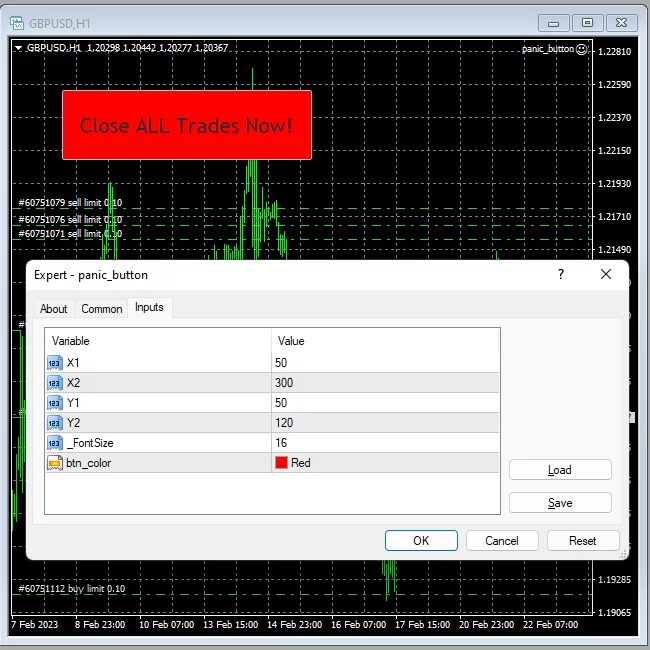The height and width of the screenshot is (650, 650).
Task: Select the _FontSize value 16 cell
Action: pos(386,443)
